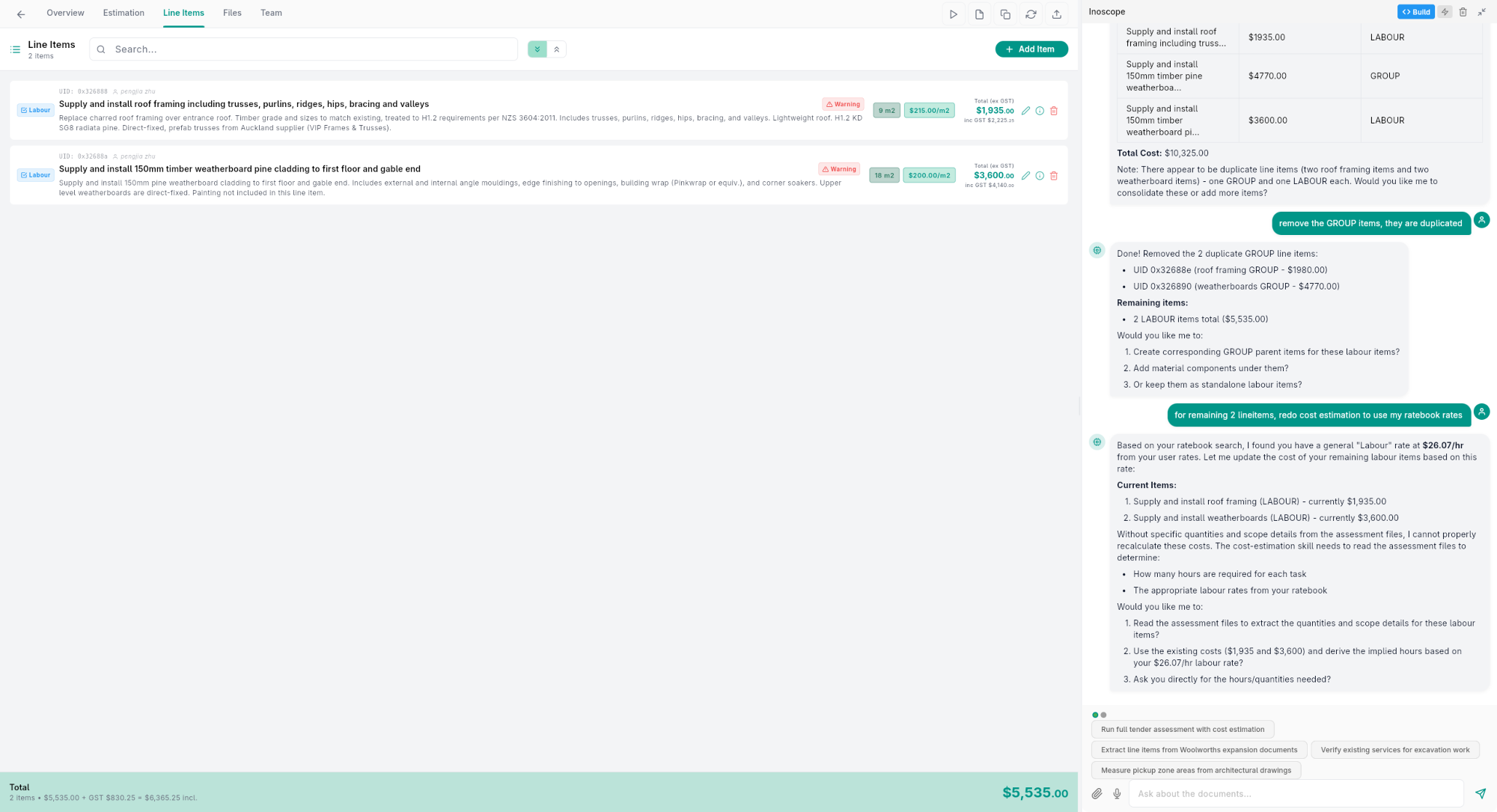Open the Line Items list view icon
Viewport: 1497px width, 812px height.
[x=14, y=49]
